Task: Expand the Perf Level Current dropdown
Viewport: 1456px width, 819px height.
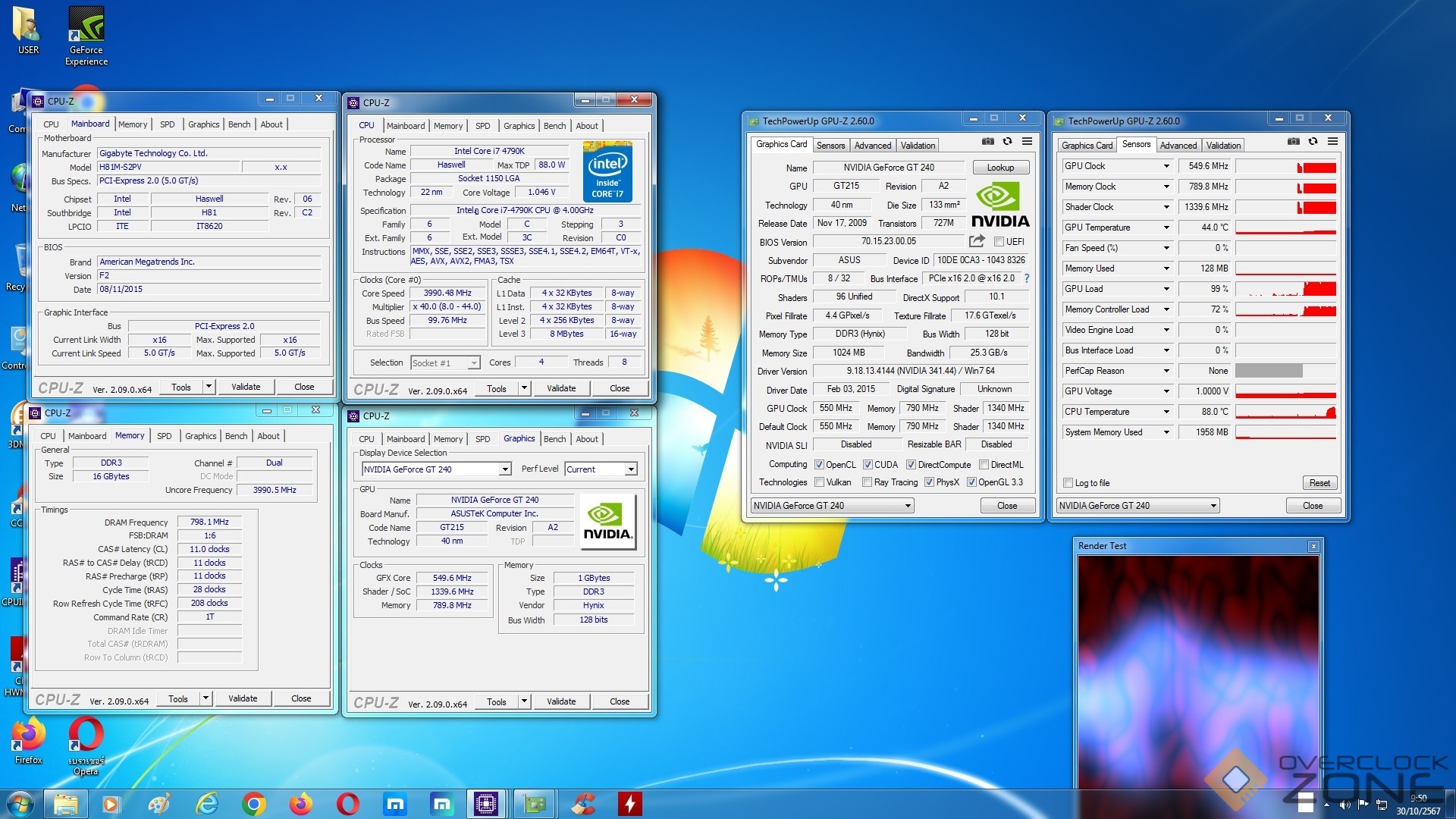Action: pos(630,469)
